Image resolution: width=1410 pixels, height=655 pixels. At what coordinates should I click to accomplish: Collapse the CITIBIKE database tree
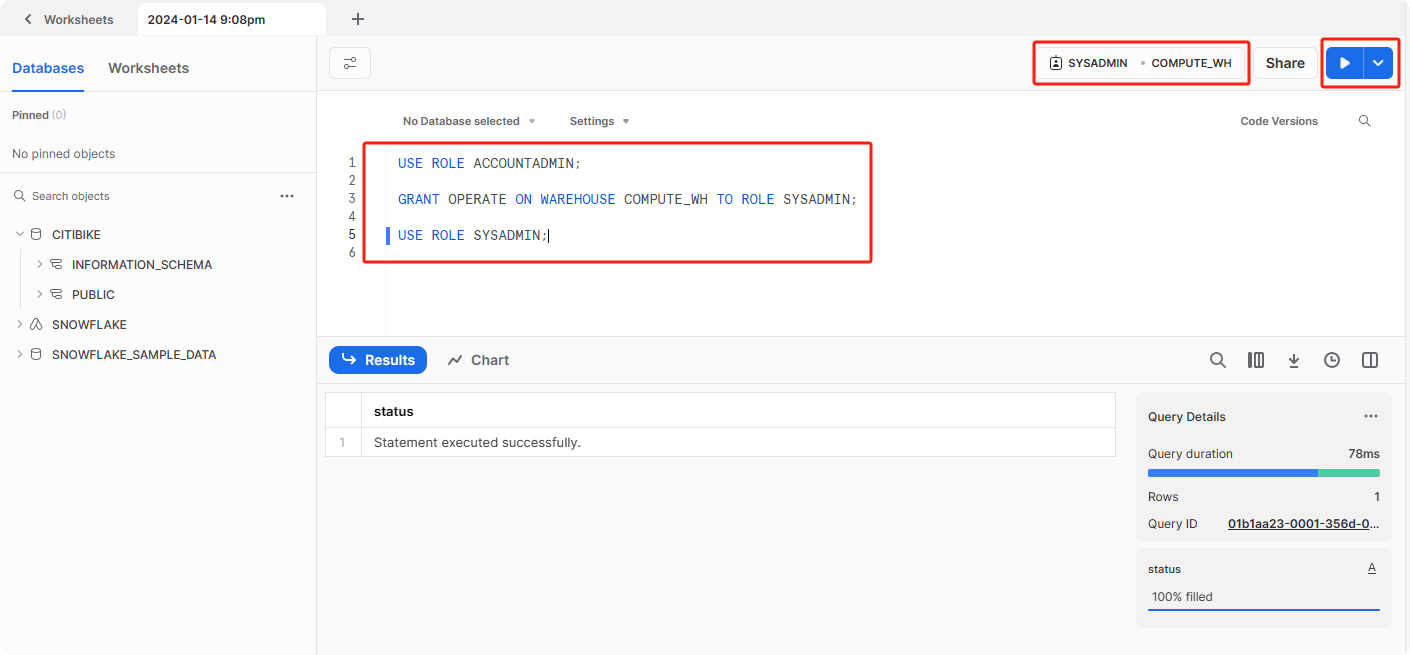pyautogui.click(x=20, y=234)
